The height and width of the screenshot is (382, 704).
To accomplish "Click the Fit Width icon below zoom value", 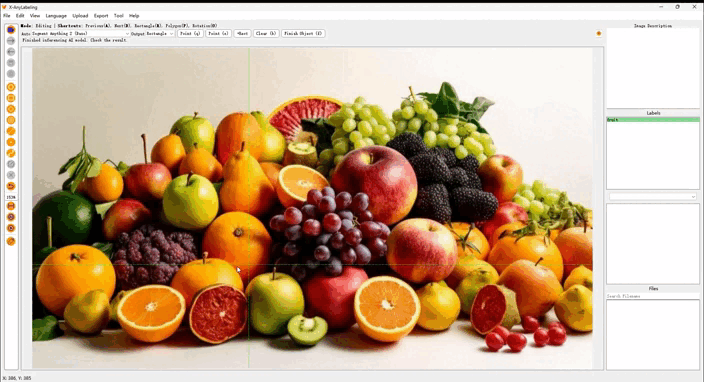I will point(11,206).
